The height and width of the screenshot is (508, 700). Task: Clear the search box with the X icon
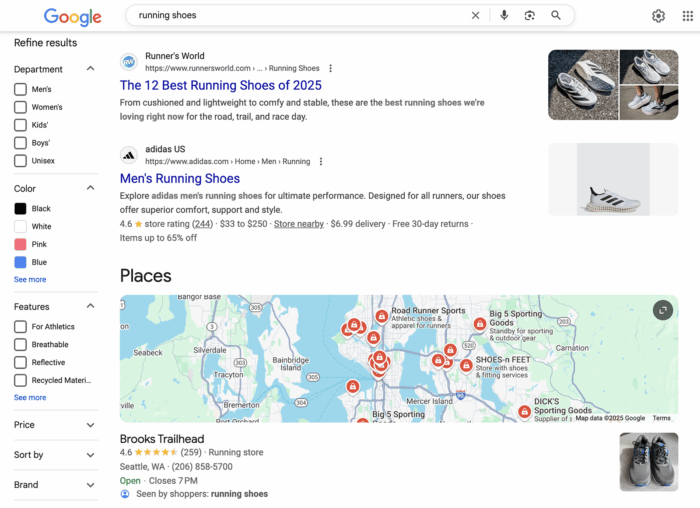point(475,16)
